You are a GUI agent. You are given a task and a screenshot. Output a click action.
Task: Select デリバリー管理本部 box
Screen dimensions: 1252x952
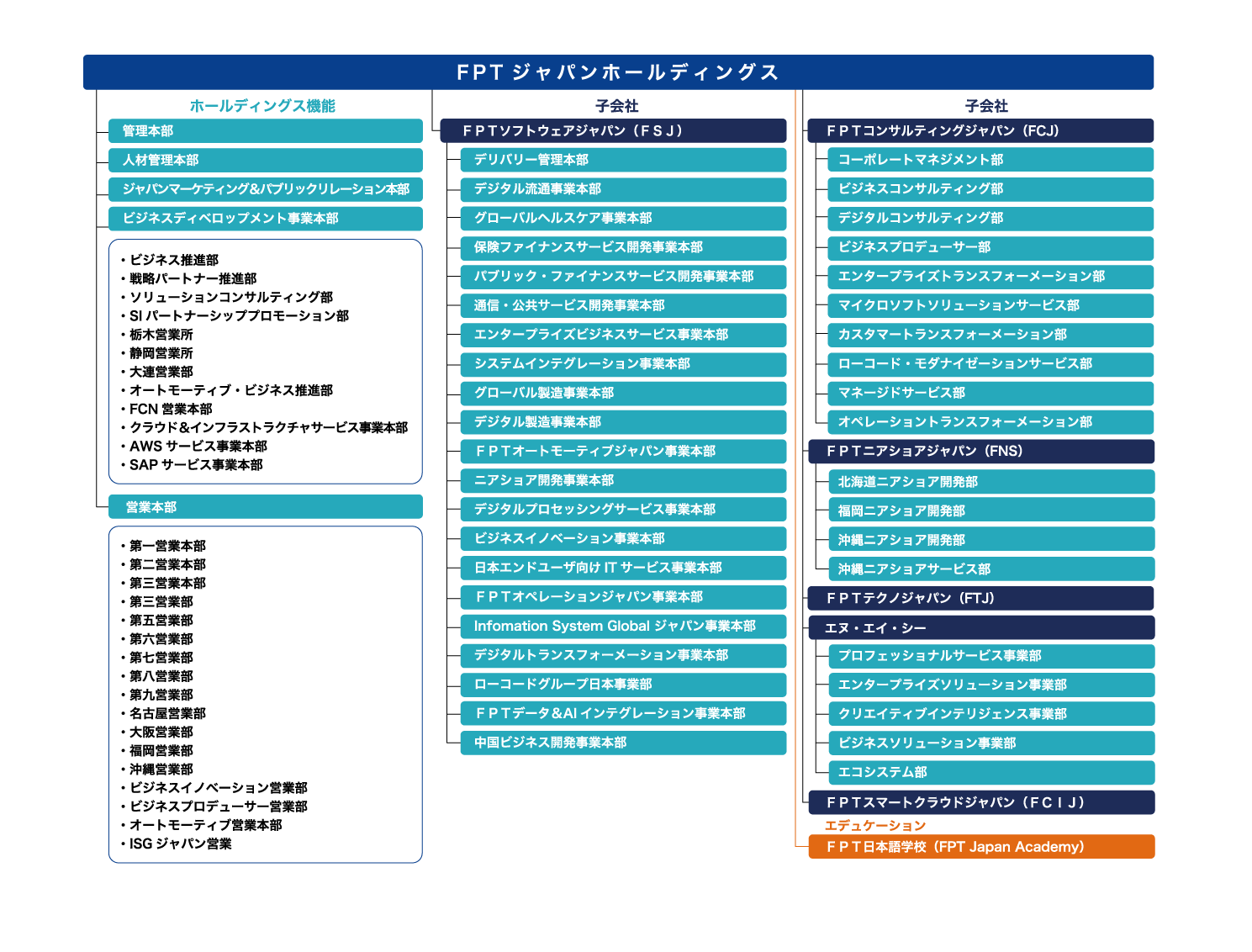tap(623, 160)
